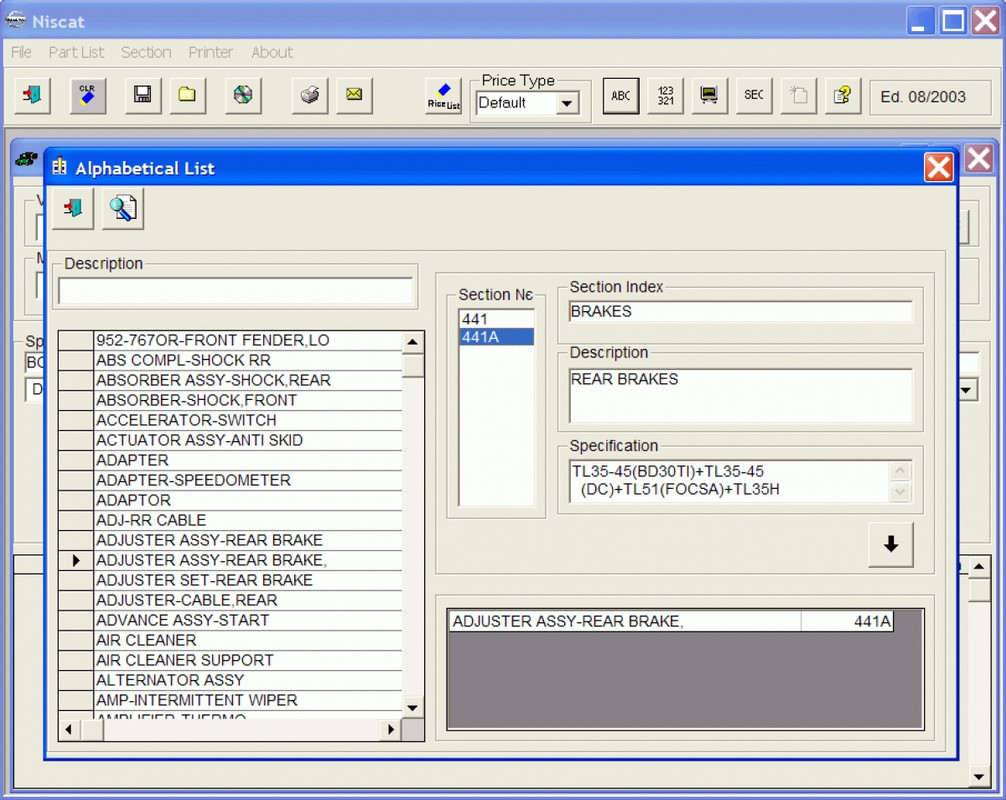The height and width of the screenshot is (800, 1006).
Task: Select ALTERNATOR ASSY row in parts list
Action: (x=248, y=680)
